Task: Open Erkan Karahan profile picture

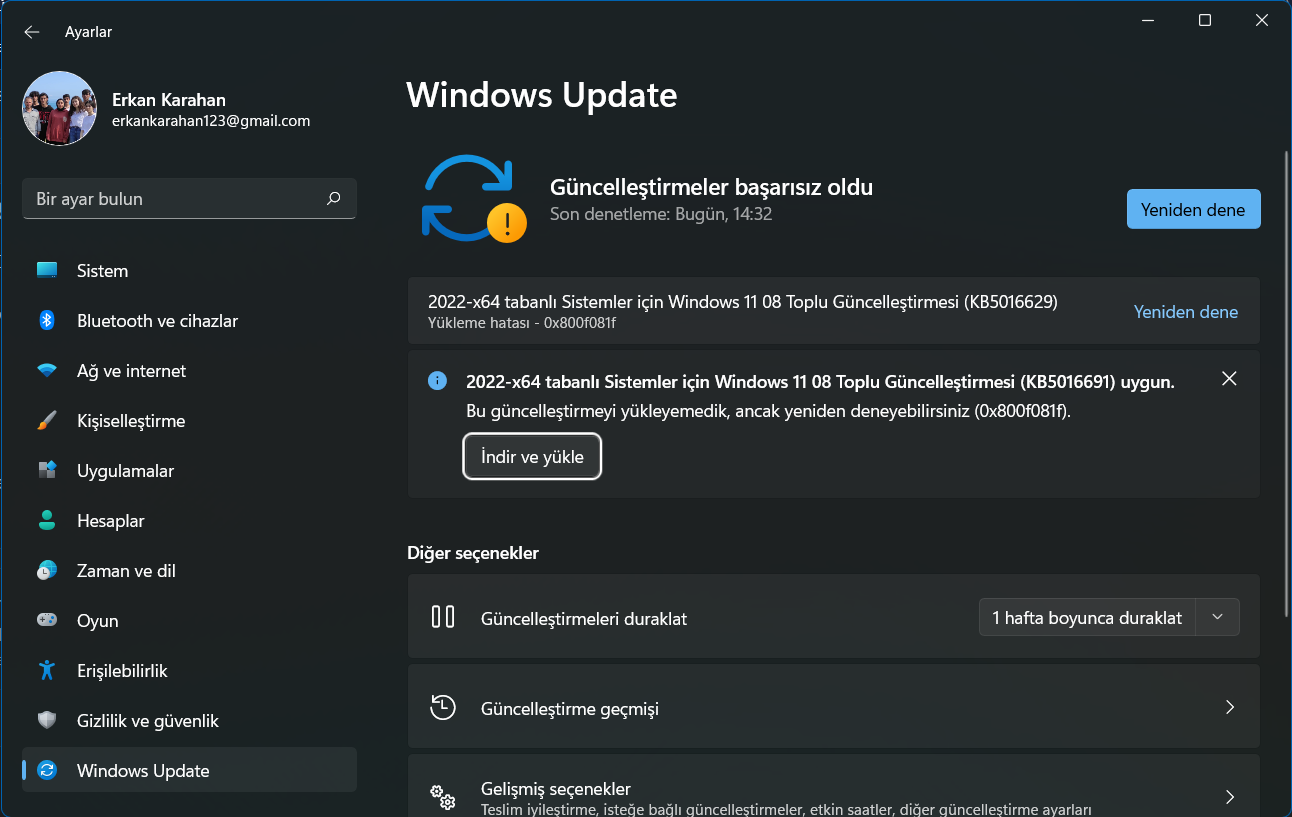Action: 59,108
